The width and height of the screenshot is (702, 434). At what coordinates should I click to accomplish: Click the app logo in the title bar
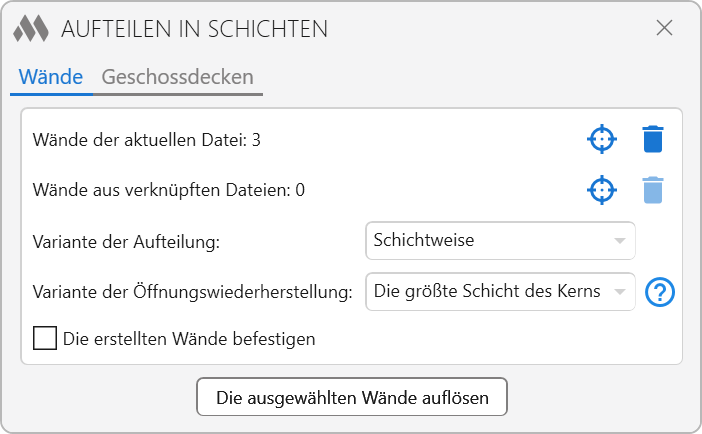coord(31,28)
